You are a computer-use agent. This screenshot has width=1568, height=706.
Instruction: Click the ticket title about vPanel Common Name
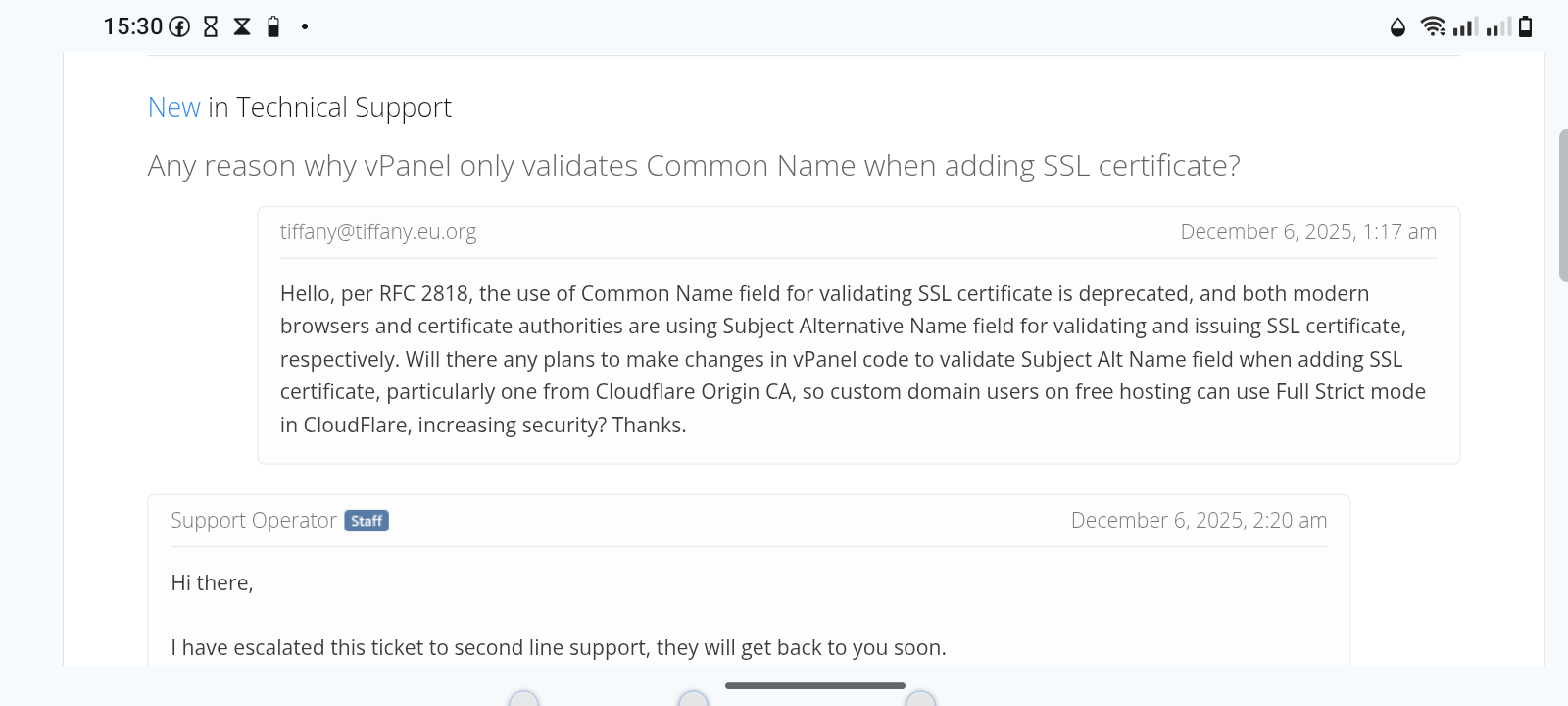click(x=694, y=166)
